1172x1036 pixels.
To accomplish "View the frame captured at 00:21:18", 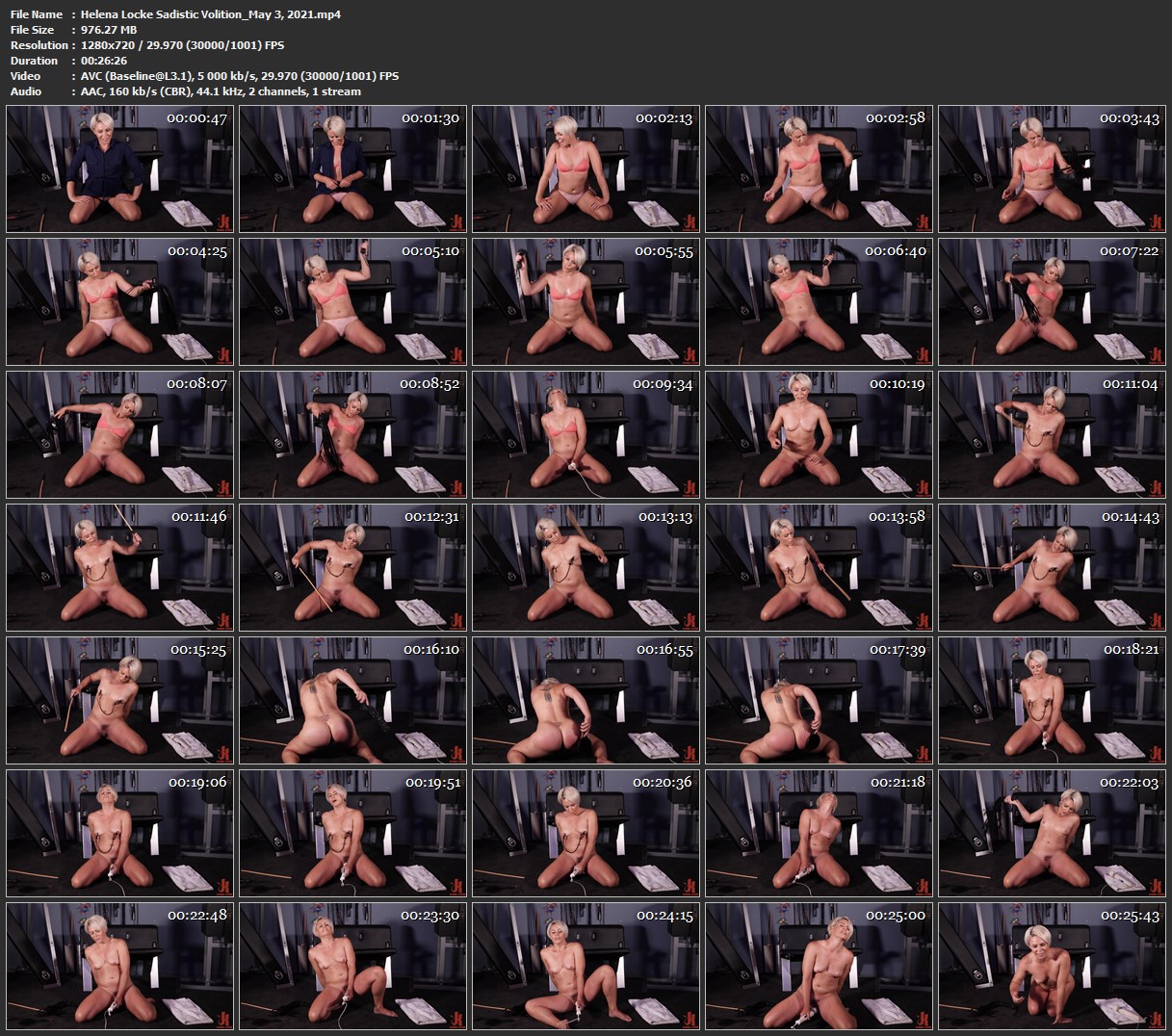I will [820, 833].
